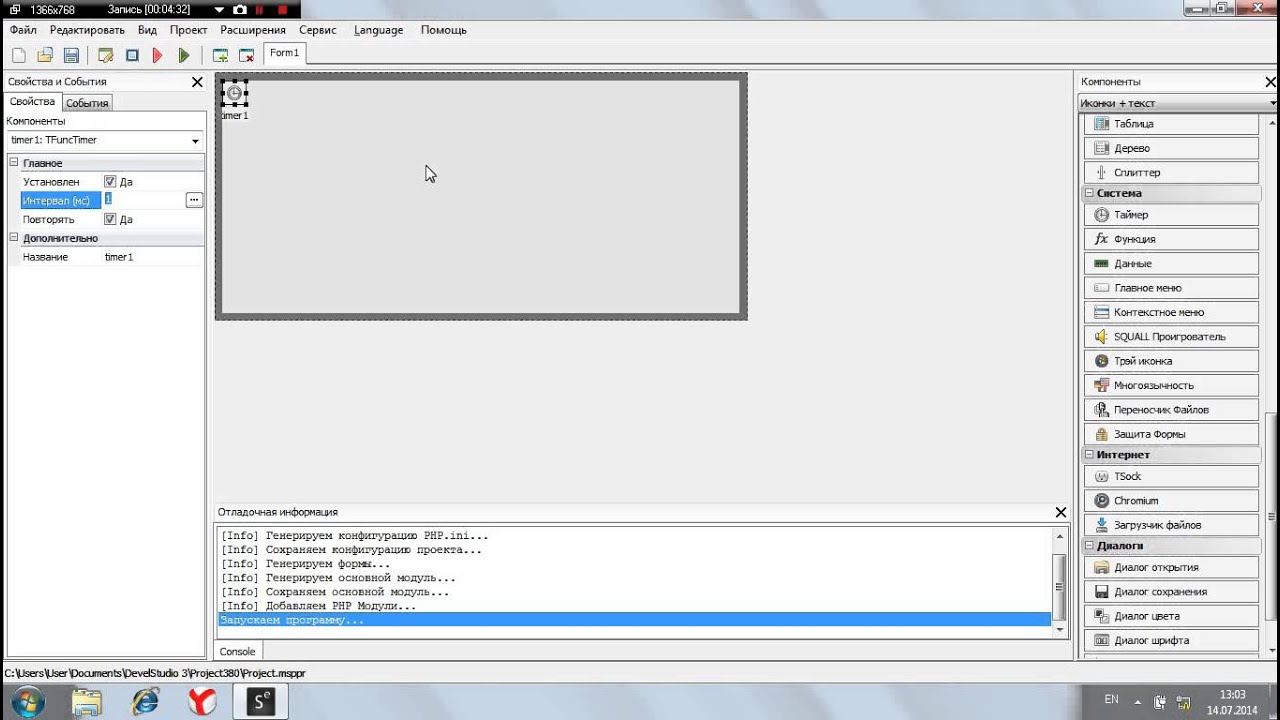1280x720 pixels.
Task: Add a Многоязычность component
Action: point(1171,385)
